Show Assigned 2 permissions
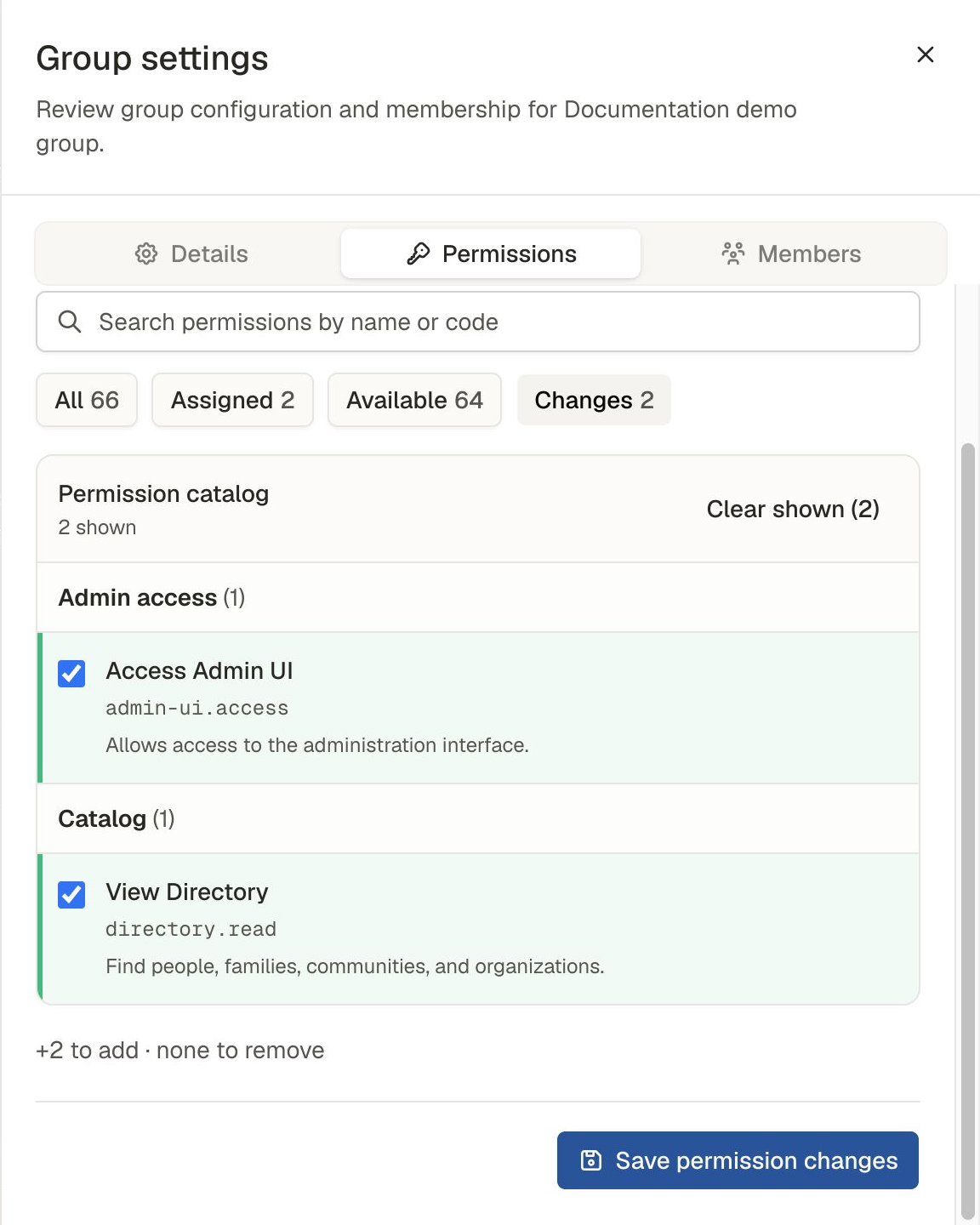Screen dimensions: 980x1225 232,400
